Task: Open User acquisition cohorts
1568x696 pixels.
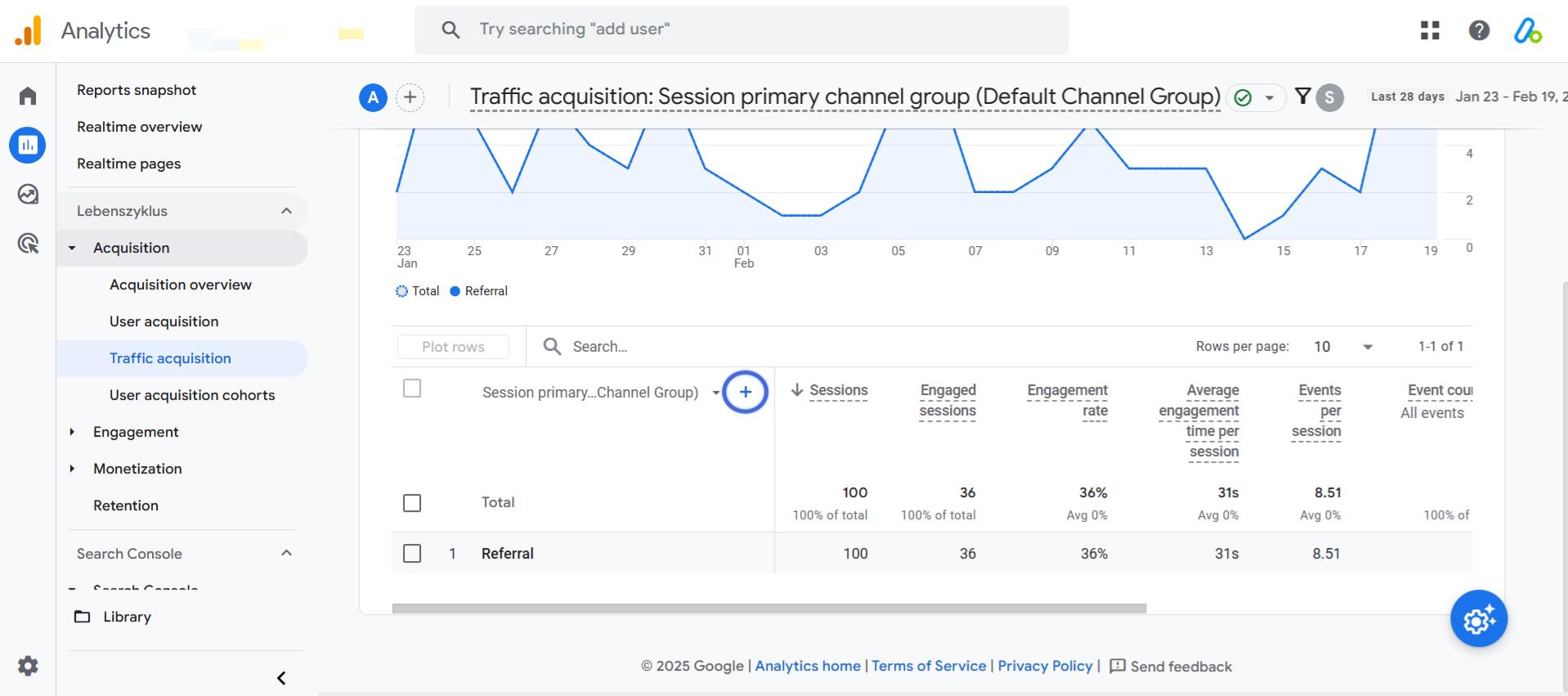Action: point(192,395)
